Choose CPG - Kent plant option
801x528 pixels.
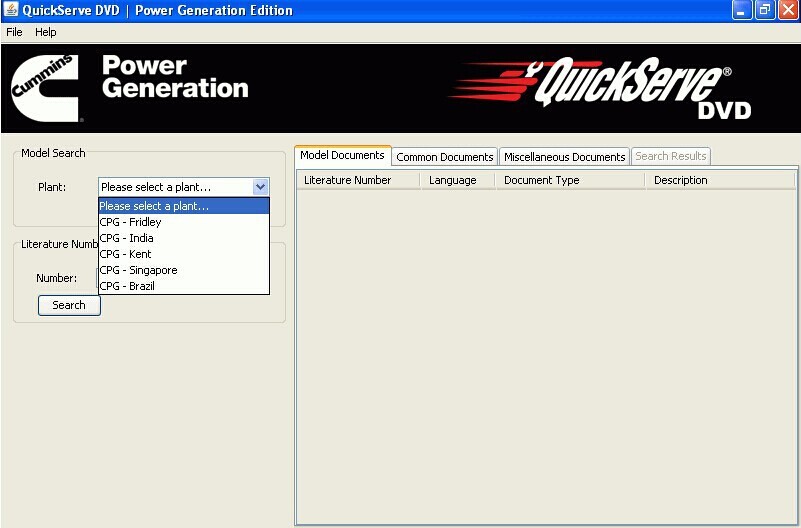pos(184,254)
